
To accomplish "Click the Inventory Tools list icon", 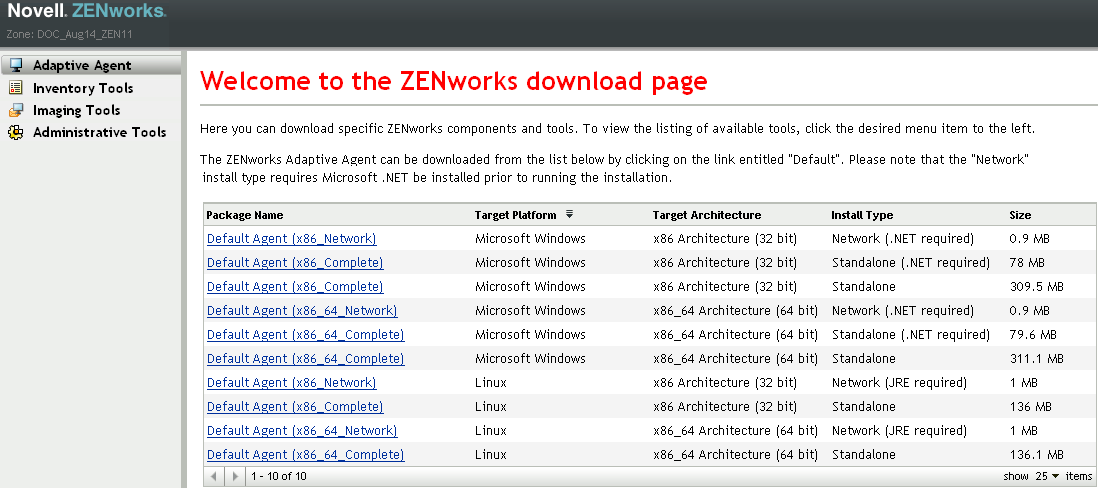I will [x=16, y=88].
